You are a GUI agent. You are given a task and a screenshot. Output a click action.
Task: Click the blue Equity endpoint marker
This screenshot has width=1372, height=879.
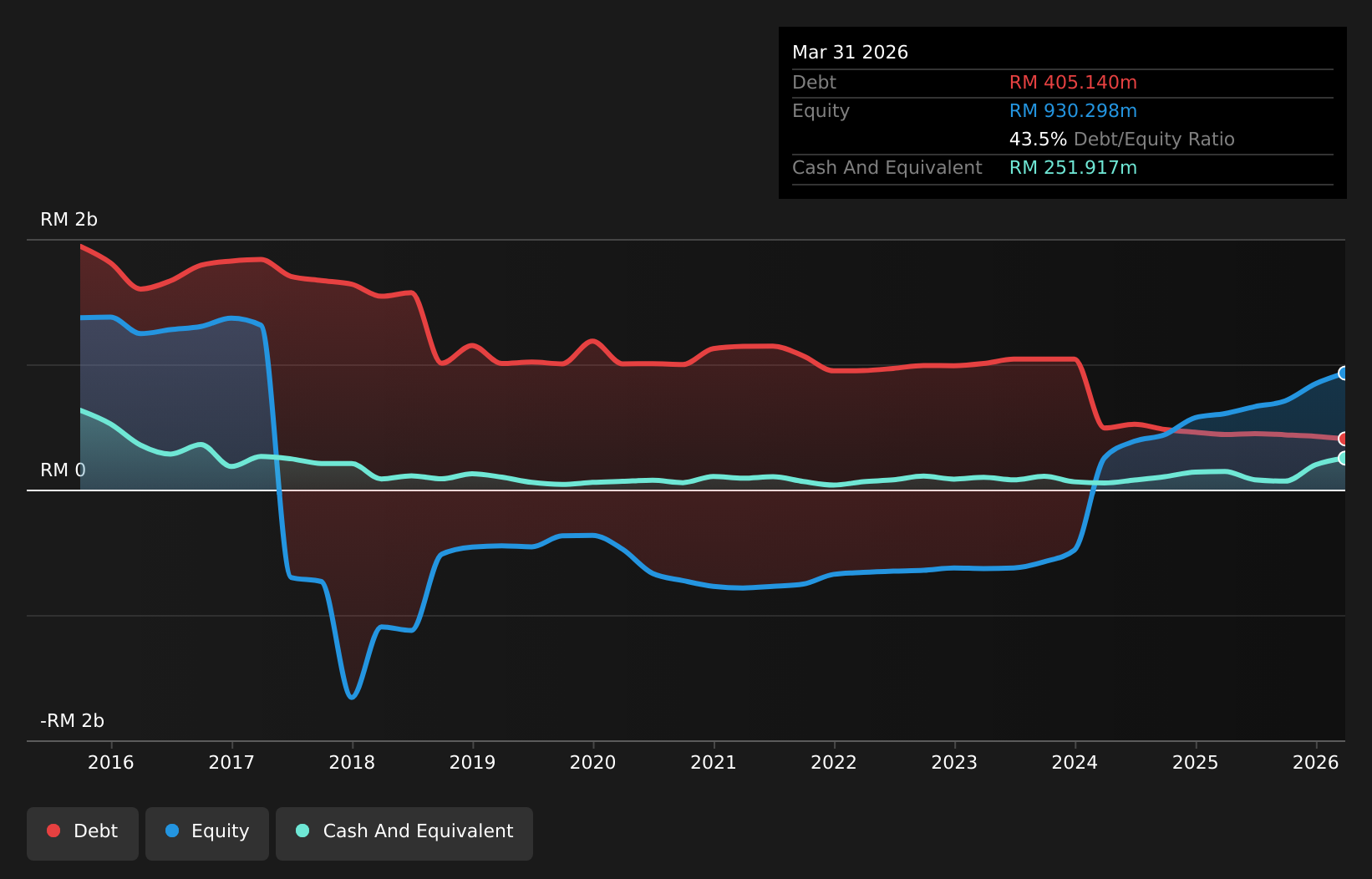coord(1344,373)
